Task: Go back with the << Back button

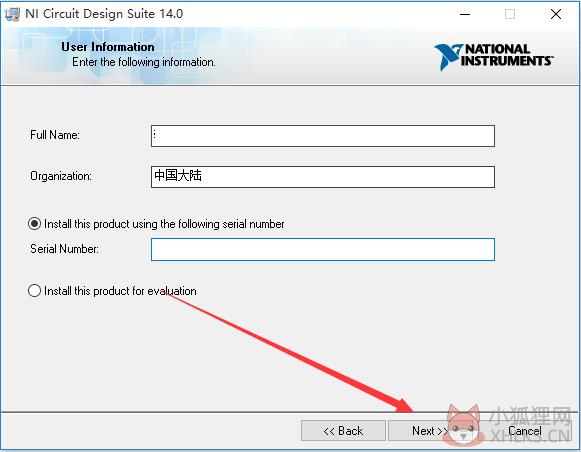Action: [343, 431]
